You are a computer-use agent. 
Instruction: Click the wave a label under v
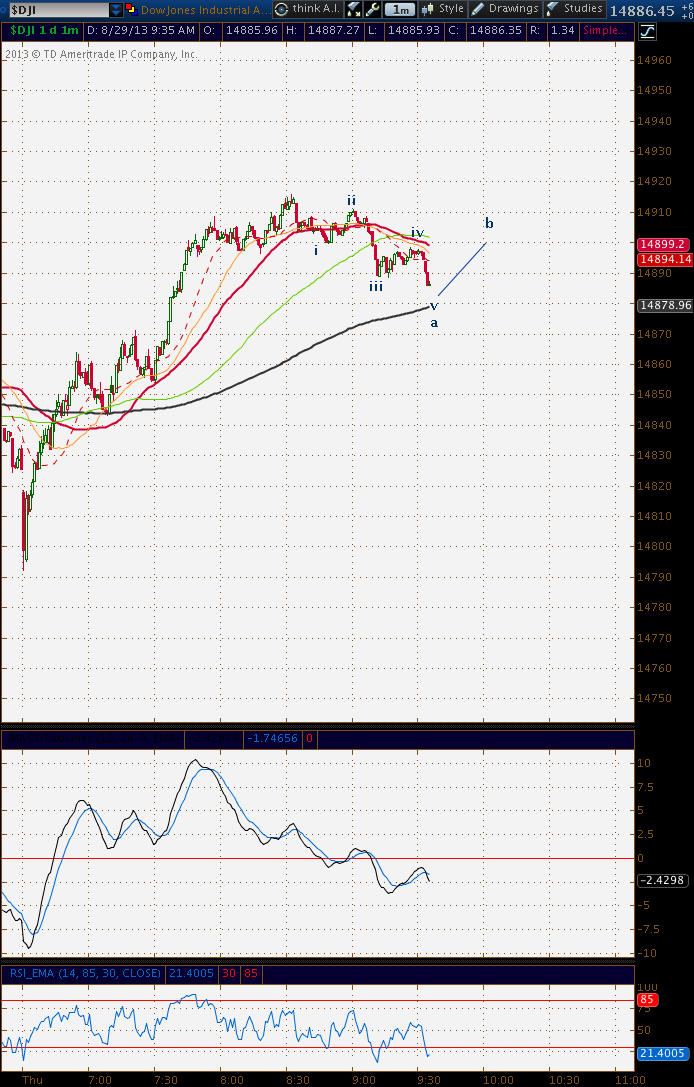point(434,323)
